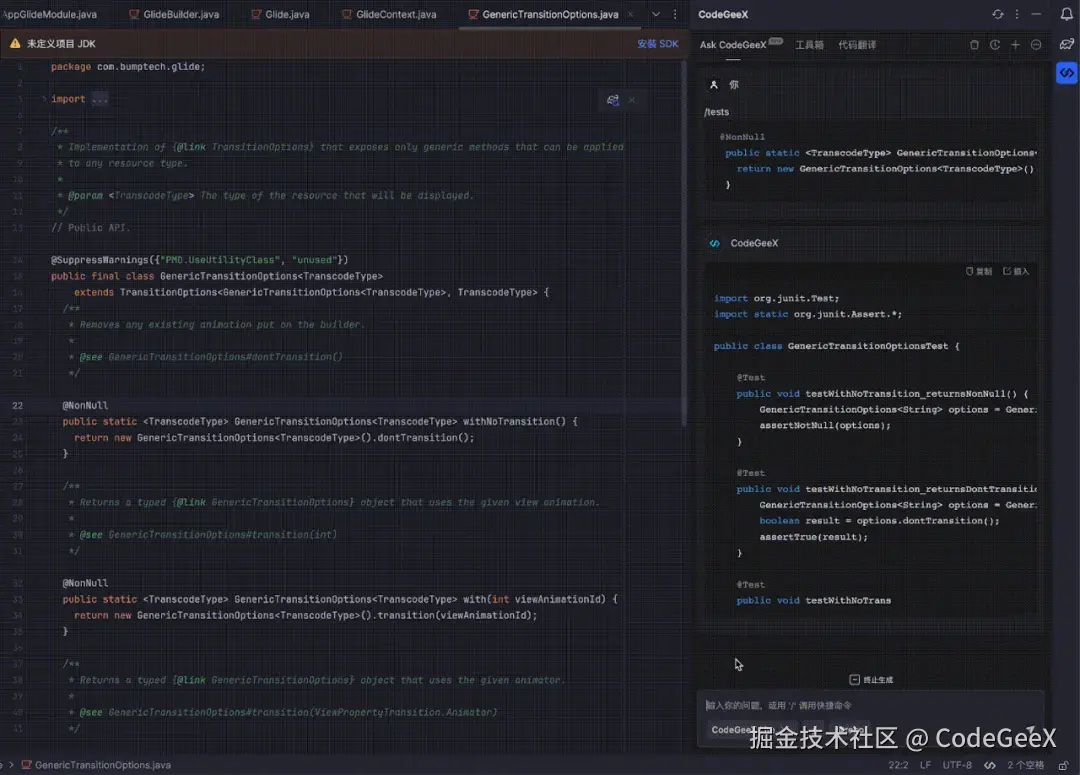The width and height of the screenshot is (1080, 775).
Task: Click the editor vertical scrollbar
Action: pyautogui.click(x=684, y=243)
